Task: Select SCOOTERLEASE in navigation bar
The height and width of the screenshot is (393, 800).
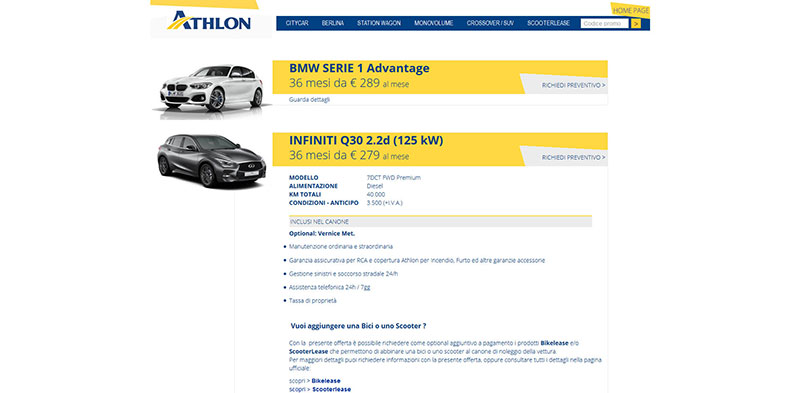Action: click(x=548, y=23)
